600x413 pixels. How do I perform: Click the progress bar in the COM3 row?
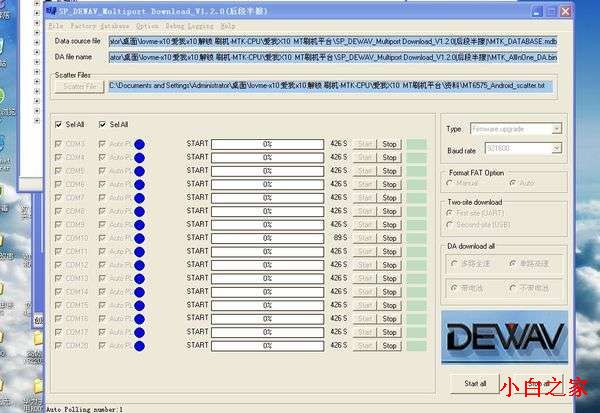pos(267,144)
